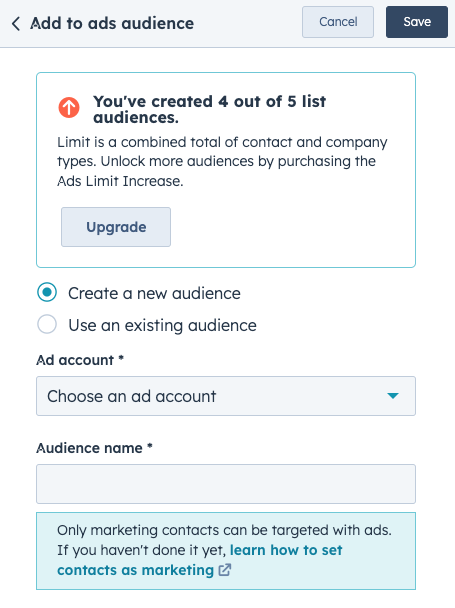Focus the Audience name text field
Image resolution: width=455 pixels, height=608 pixels.
(x=226, y=484)
